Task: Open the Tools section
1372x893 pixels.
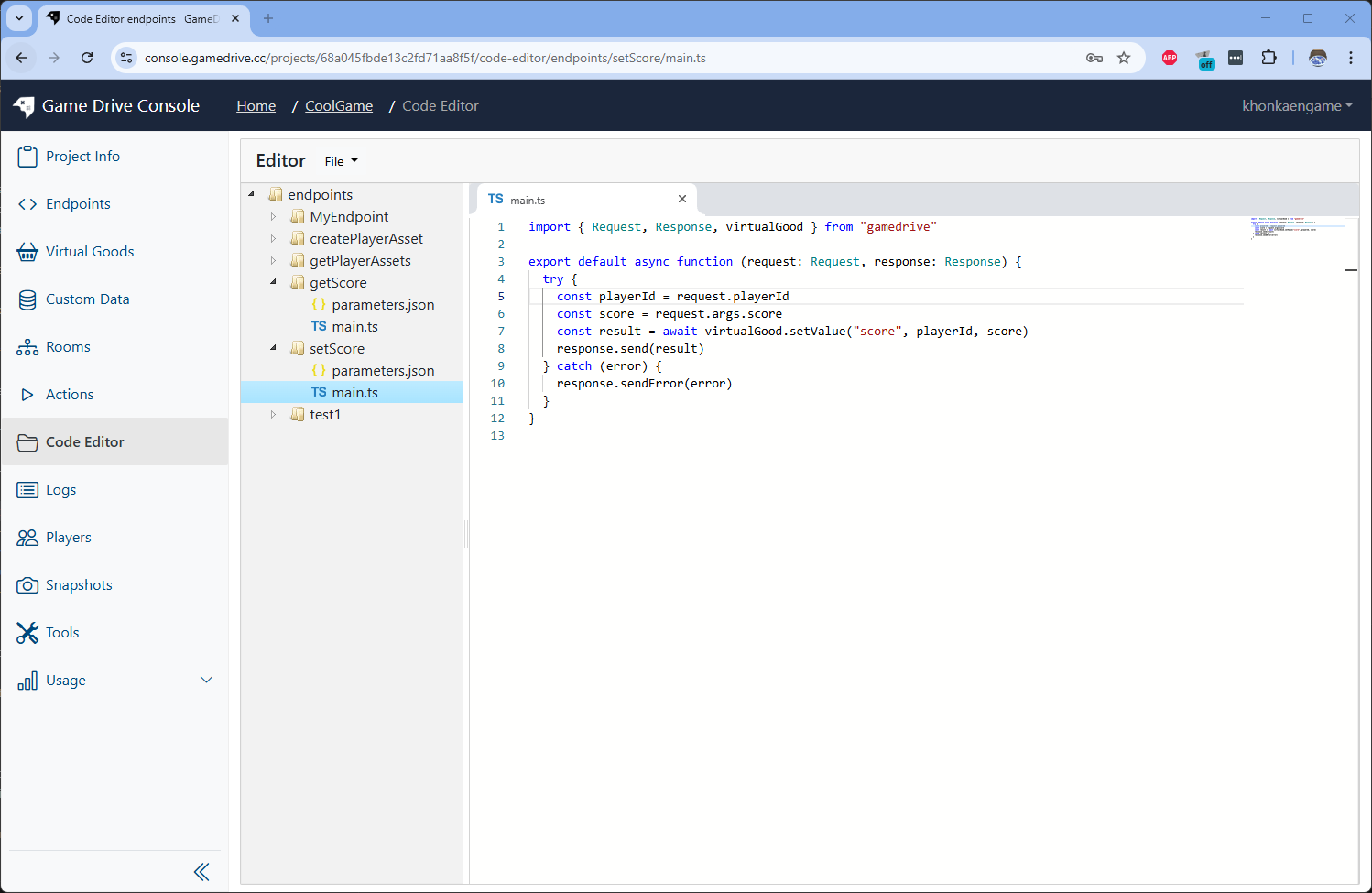Action: pyautogui.click(x=28, y=632)
